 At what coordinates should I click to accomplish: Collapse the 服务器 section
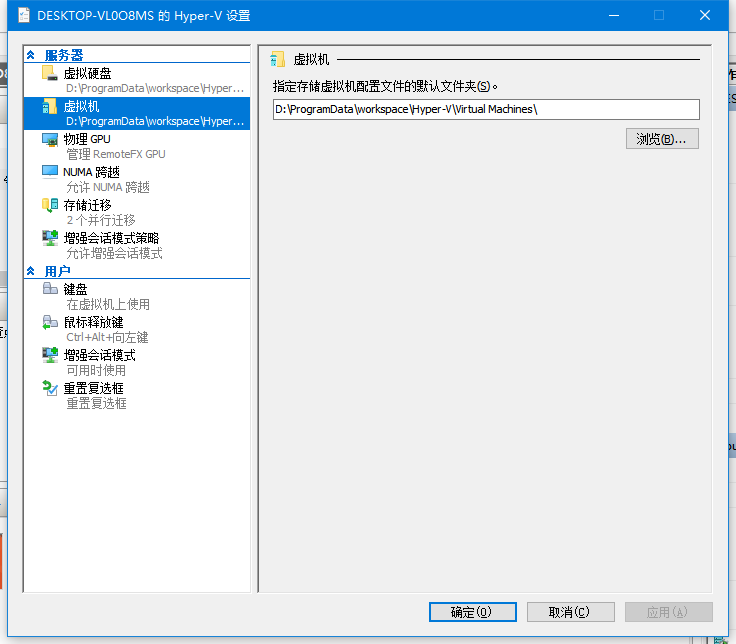point(31,55)
